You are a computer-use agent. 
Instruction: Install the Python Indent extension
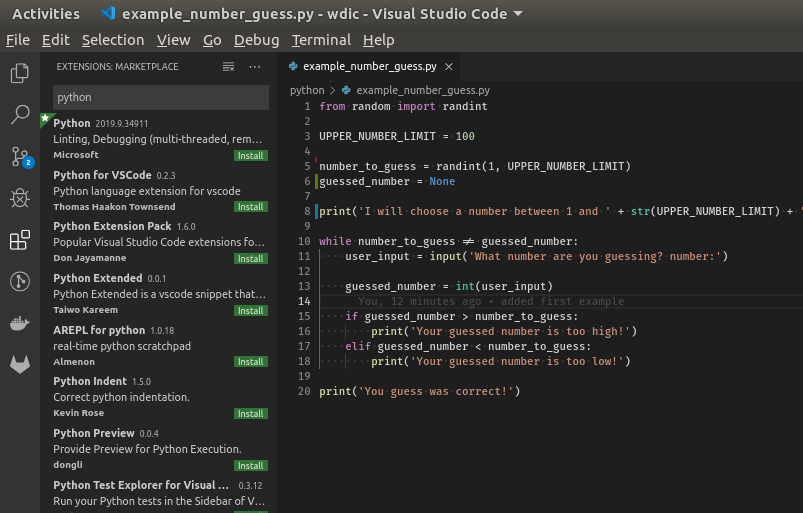[x=250, y=414]
